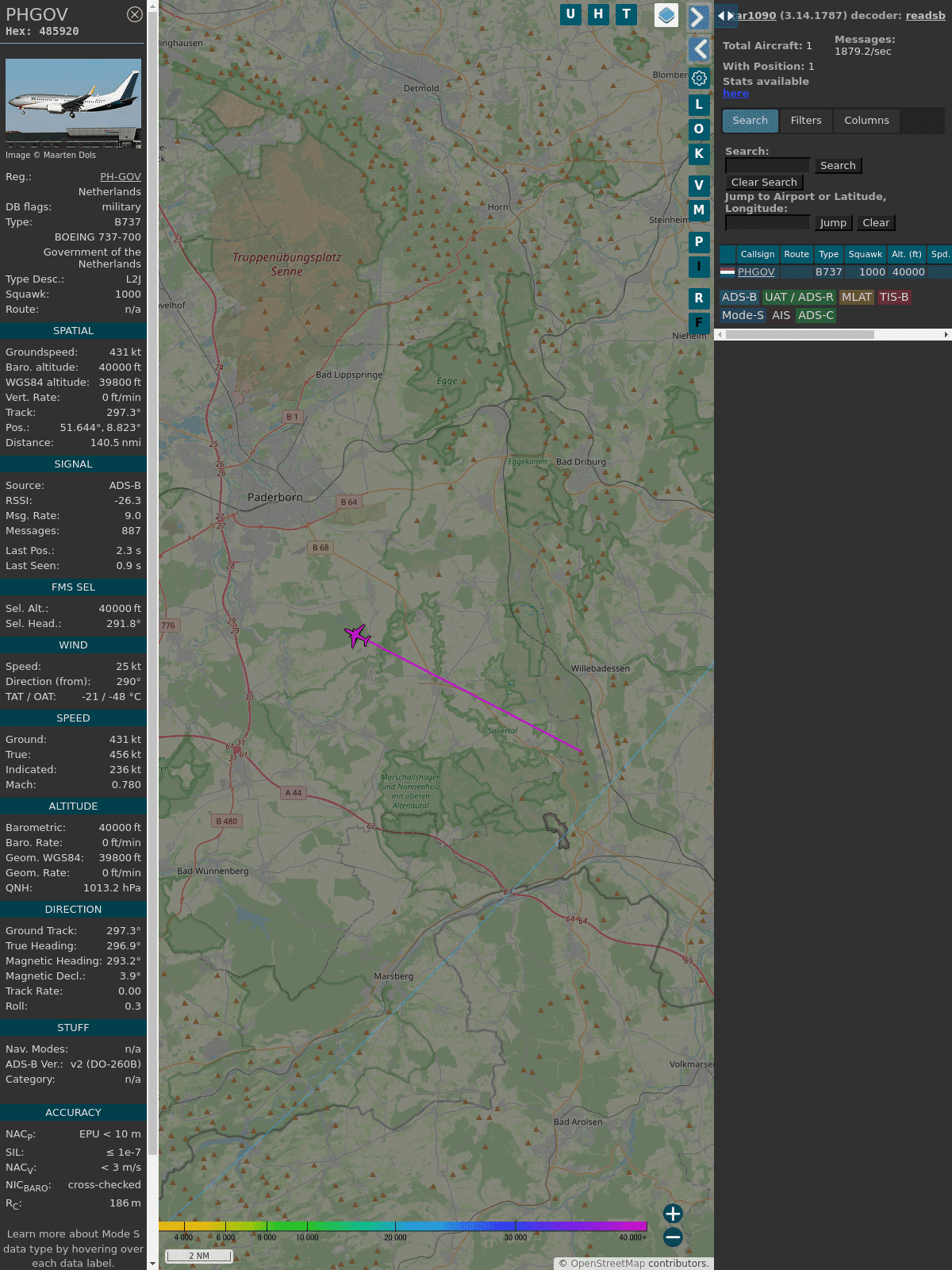Zoom in with the plus button

(673, 1214)
